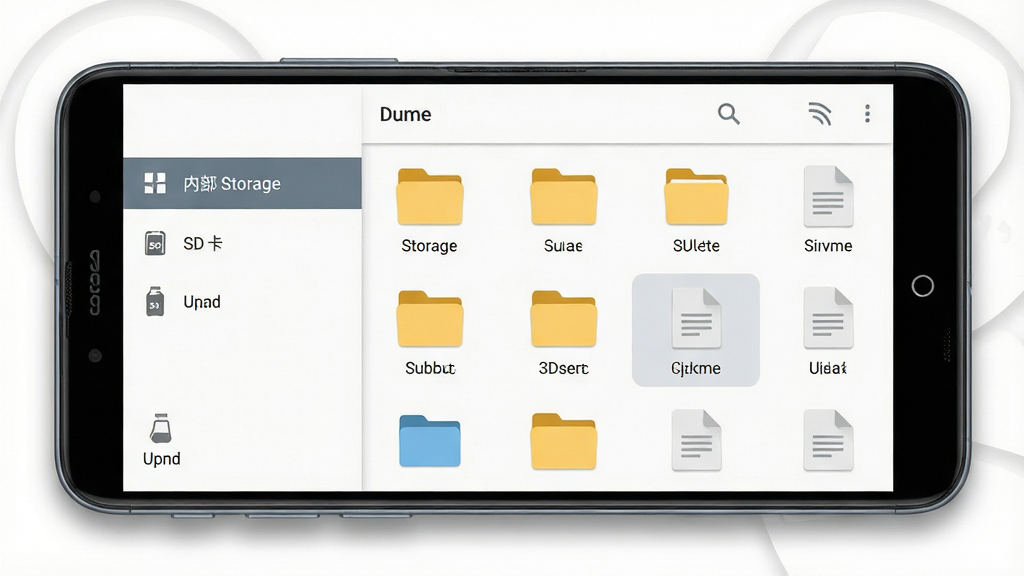Select the unlabeled document beneath Uidak

point(828,440)
